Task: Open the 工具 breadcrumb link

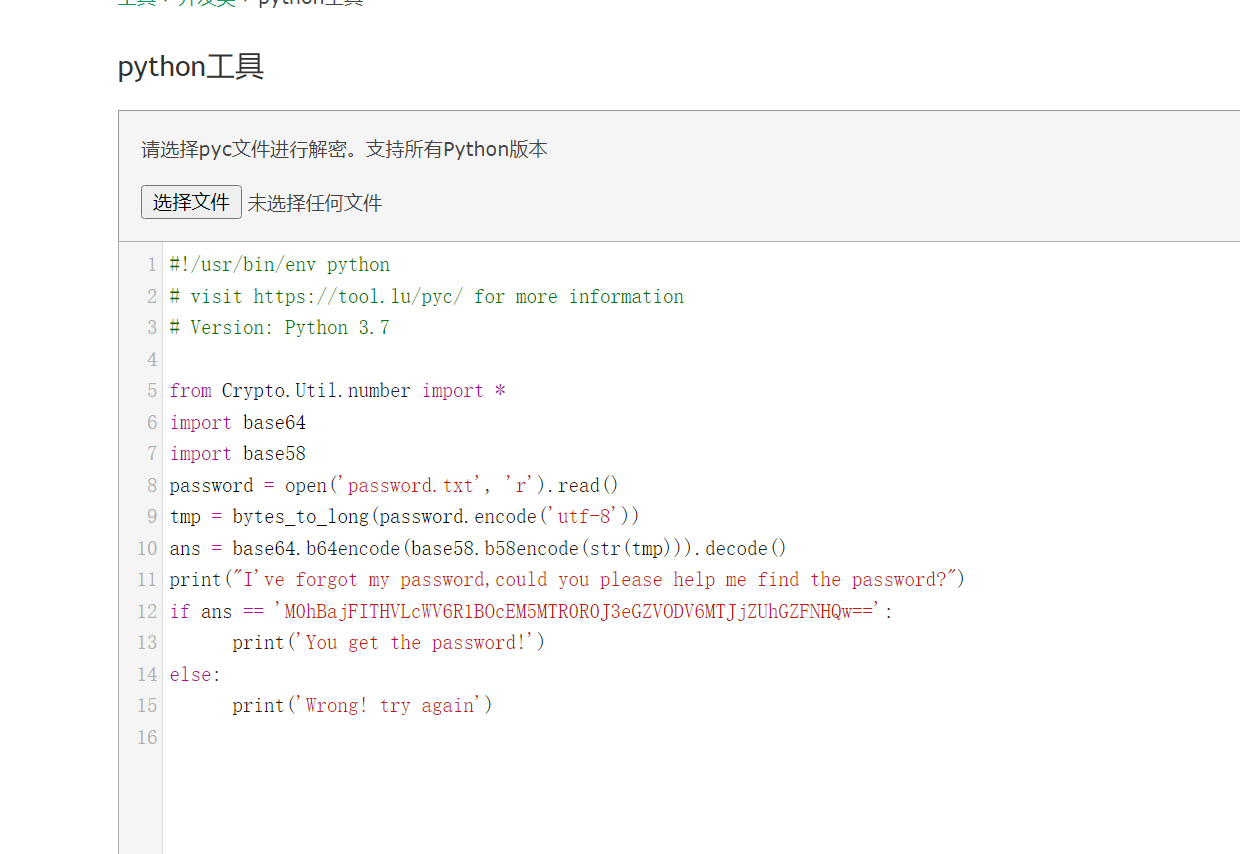Action: 133,2
